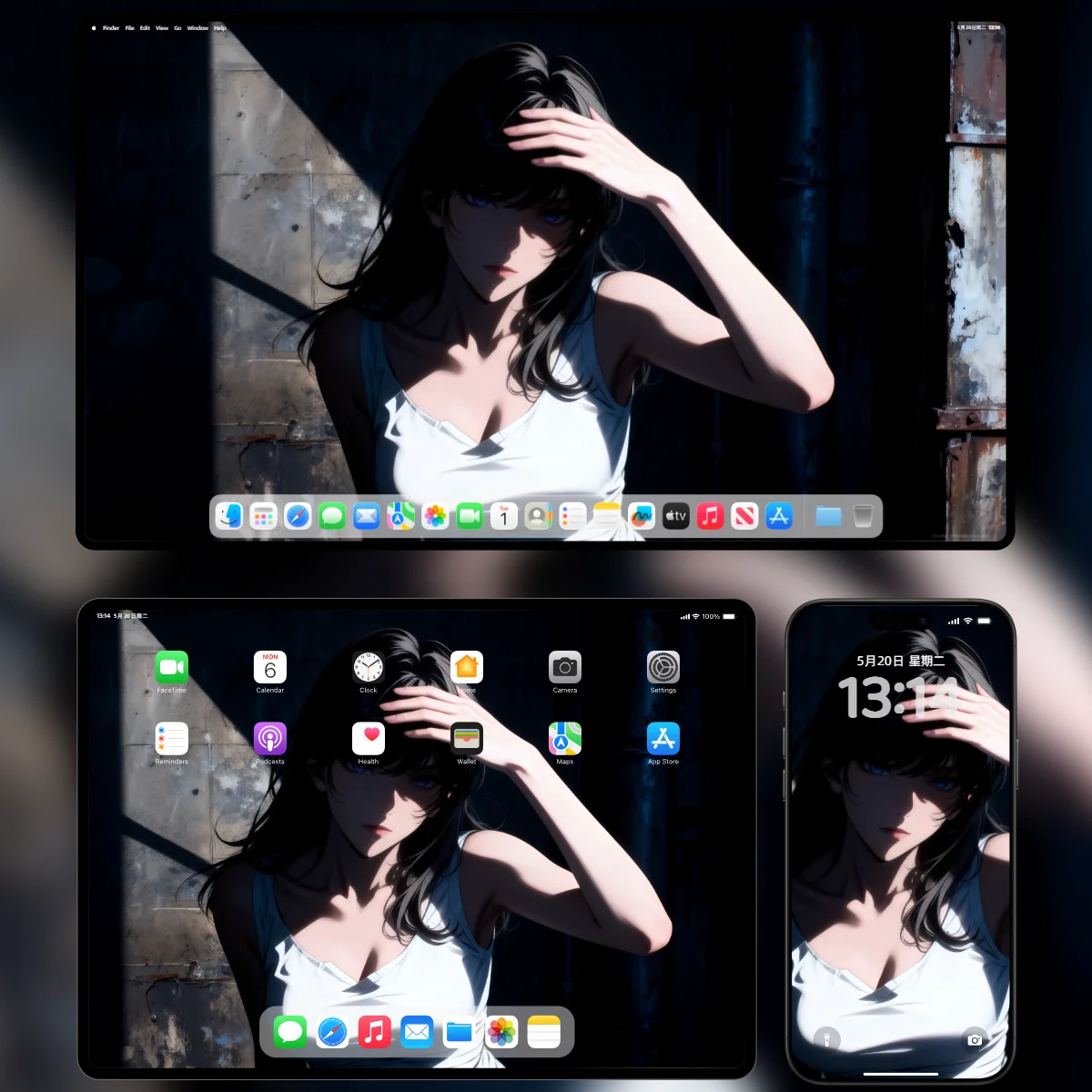Open the Trash in the Mac dock
Screen dimensions: 1092x1092
tap(863, 517)
